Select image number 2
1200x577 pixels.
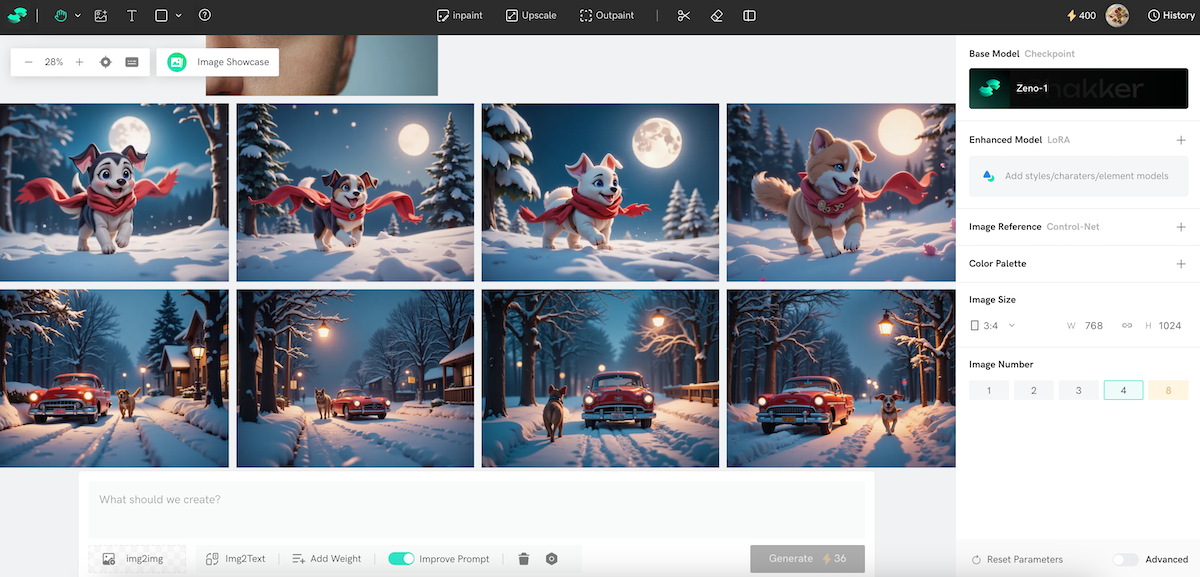1034,390
